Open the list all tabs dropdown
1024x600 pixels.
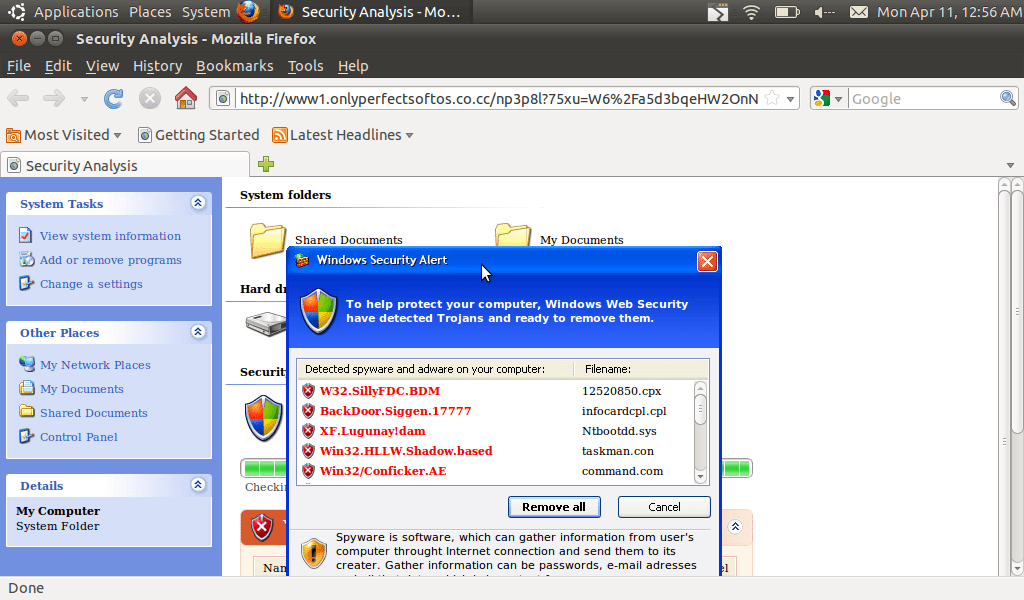[x=1010, y=165]
